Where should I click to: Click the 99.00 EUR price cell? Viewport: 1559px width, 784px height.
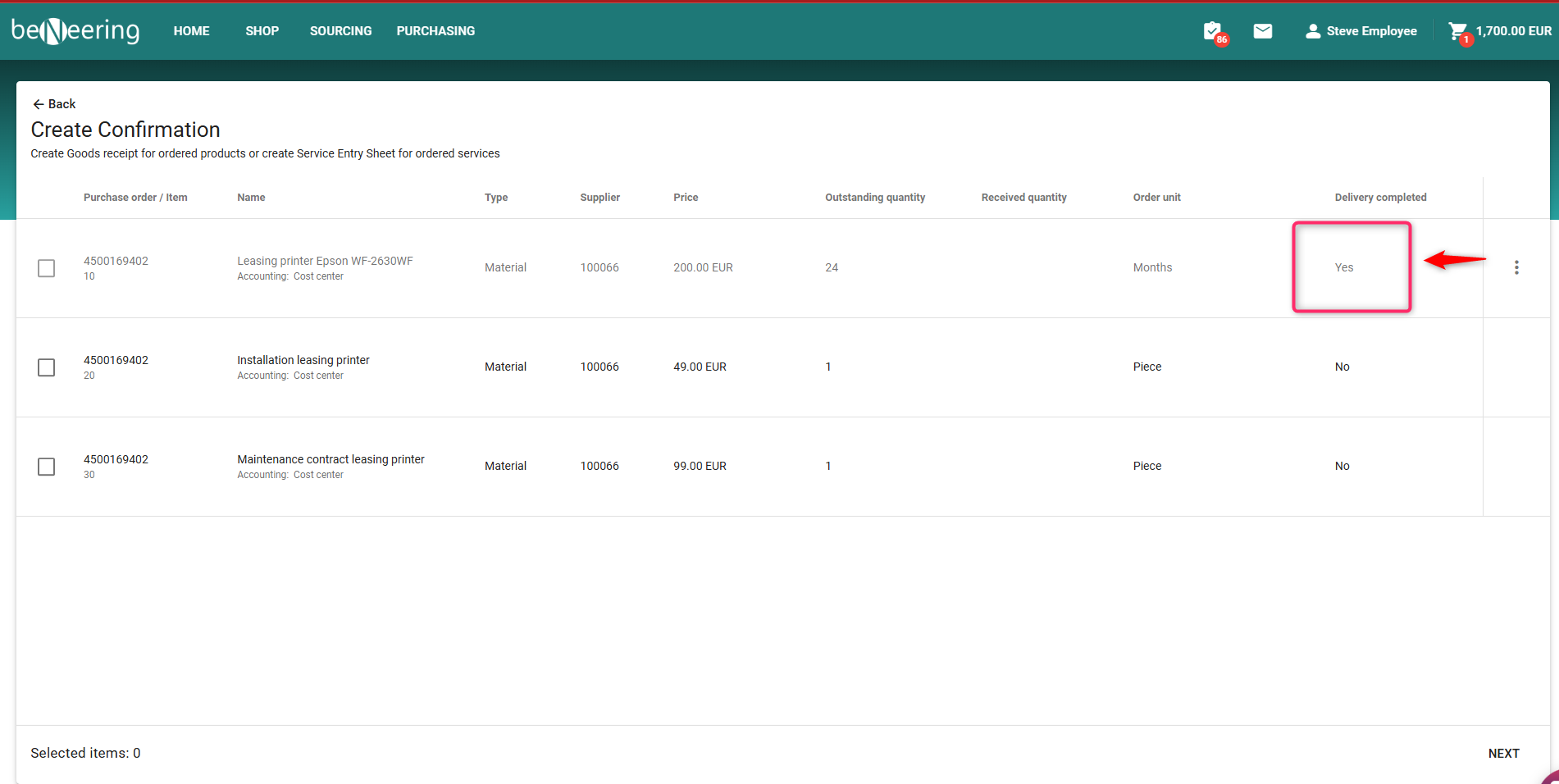point(700,466)
